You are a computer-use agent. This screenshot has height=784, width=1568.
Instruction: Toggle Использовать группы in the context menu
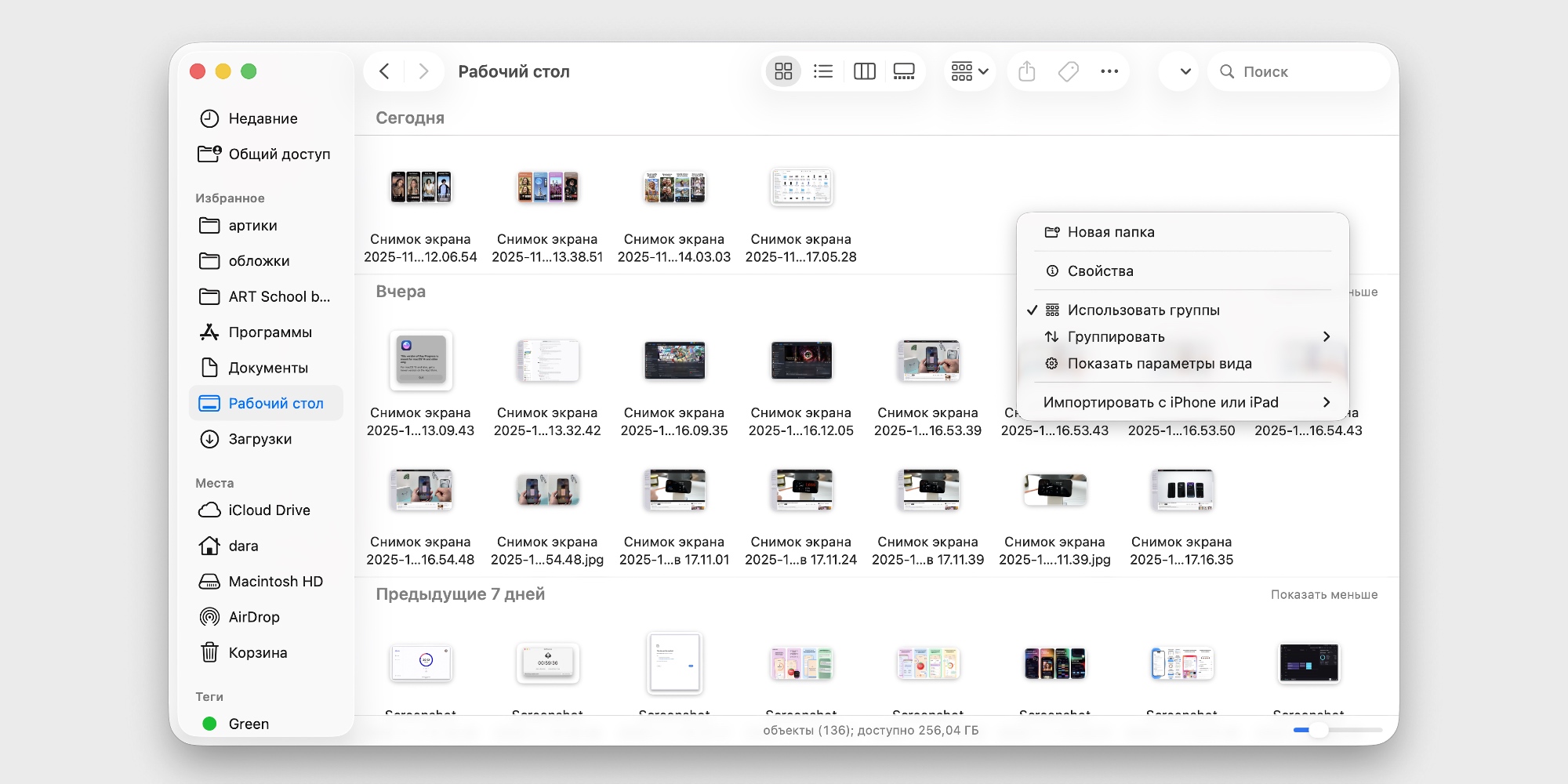tap(1143, 310)
